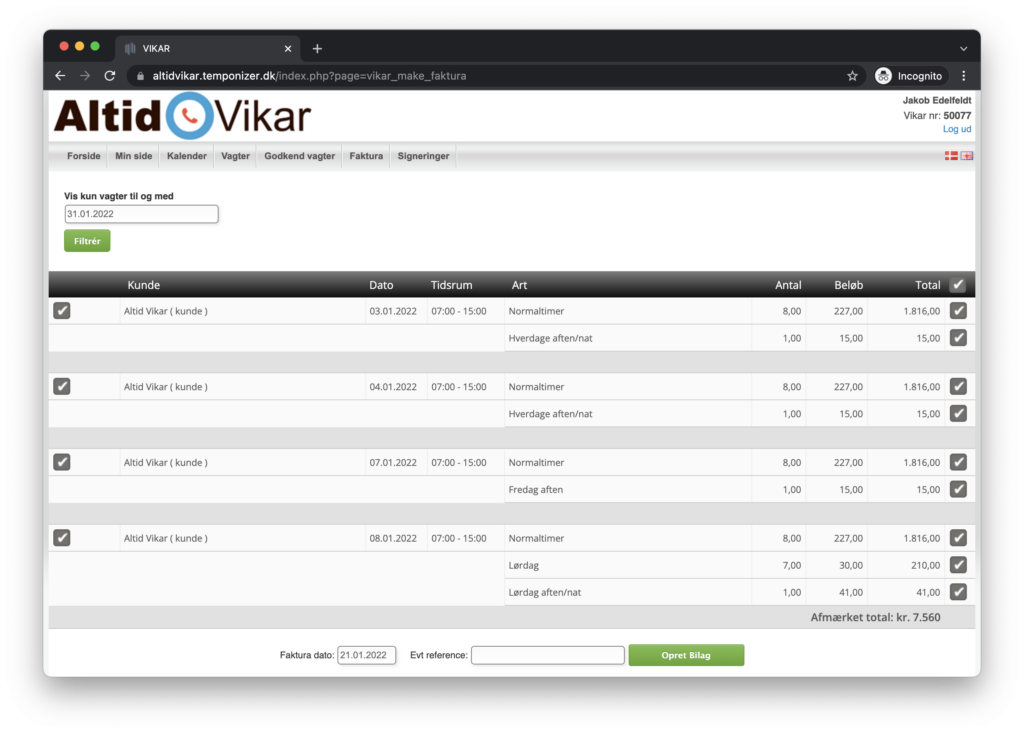Viewport: 1024px width, 734px height.
Task: Go back using browser back arrow
Action: tap(60, 76)
